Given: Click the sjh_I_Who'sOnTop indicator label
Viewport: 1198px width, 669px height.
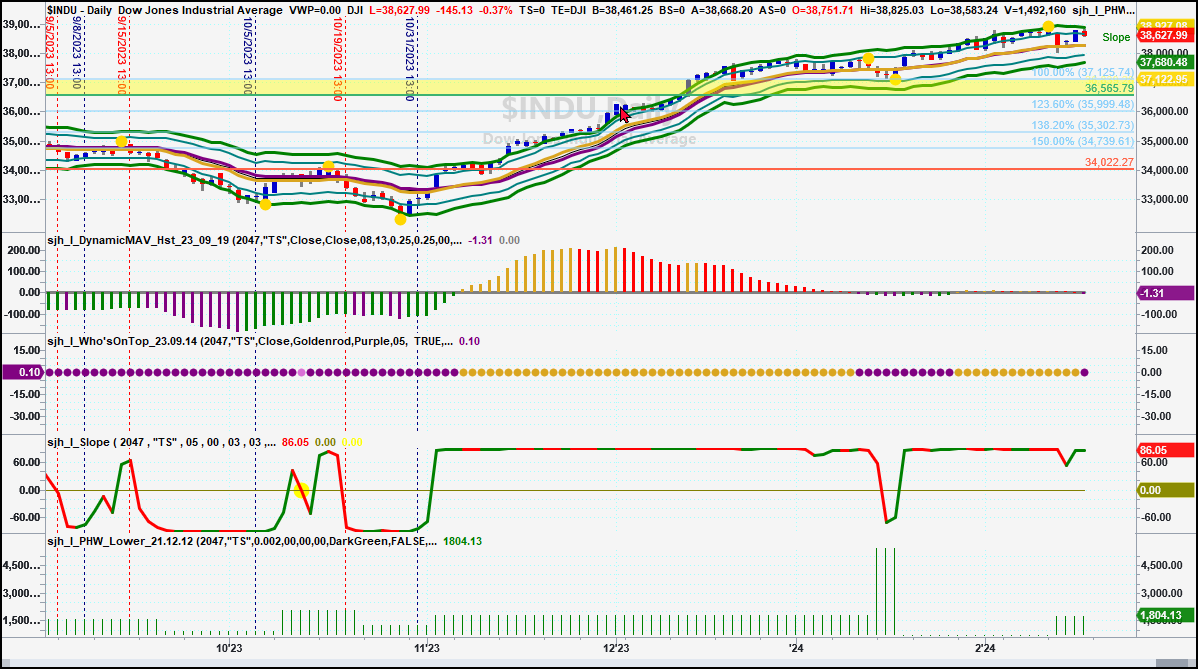Looking at the screenshot, I should tap(250, 341).
